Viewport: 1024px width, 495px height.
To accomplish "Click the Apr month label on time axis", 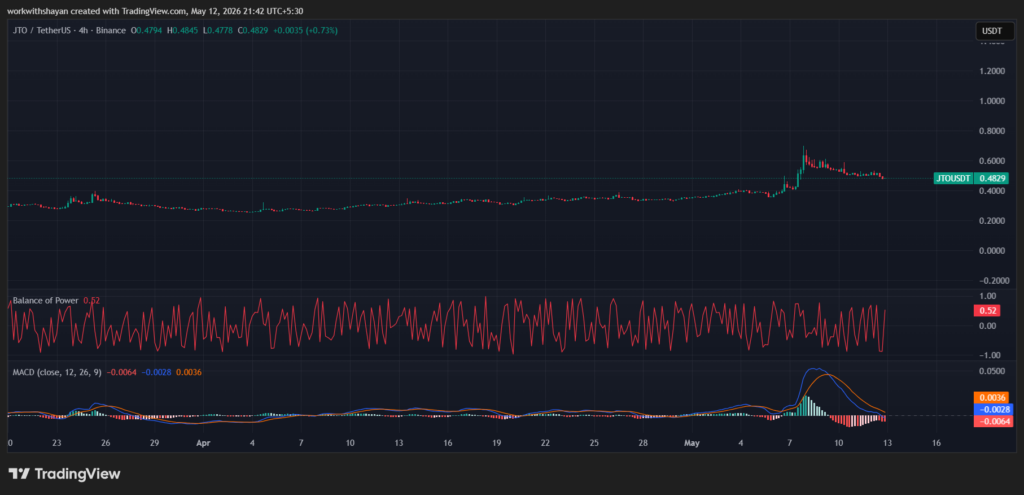I will pyautogui.click(x=202, y=443).
